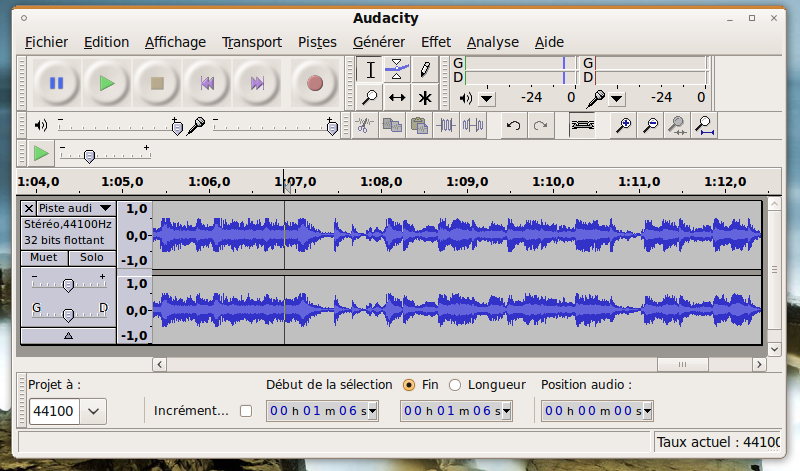Select the Fin radio button
800x471 pixels.
click(x=409, y=385)
